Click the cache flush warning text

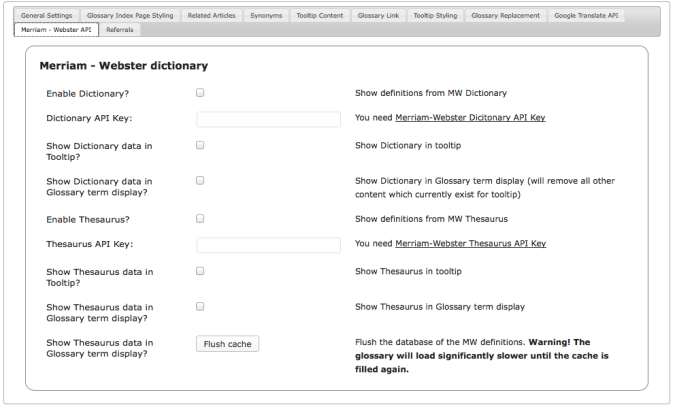coord(482,356)
